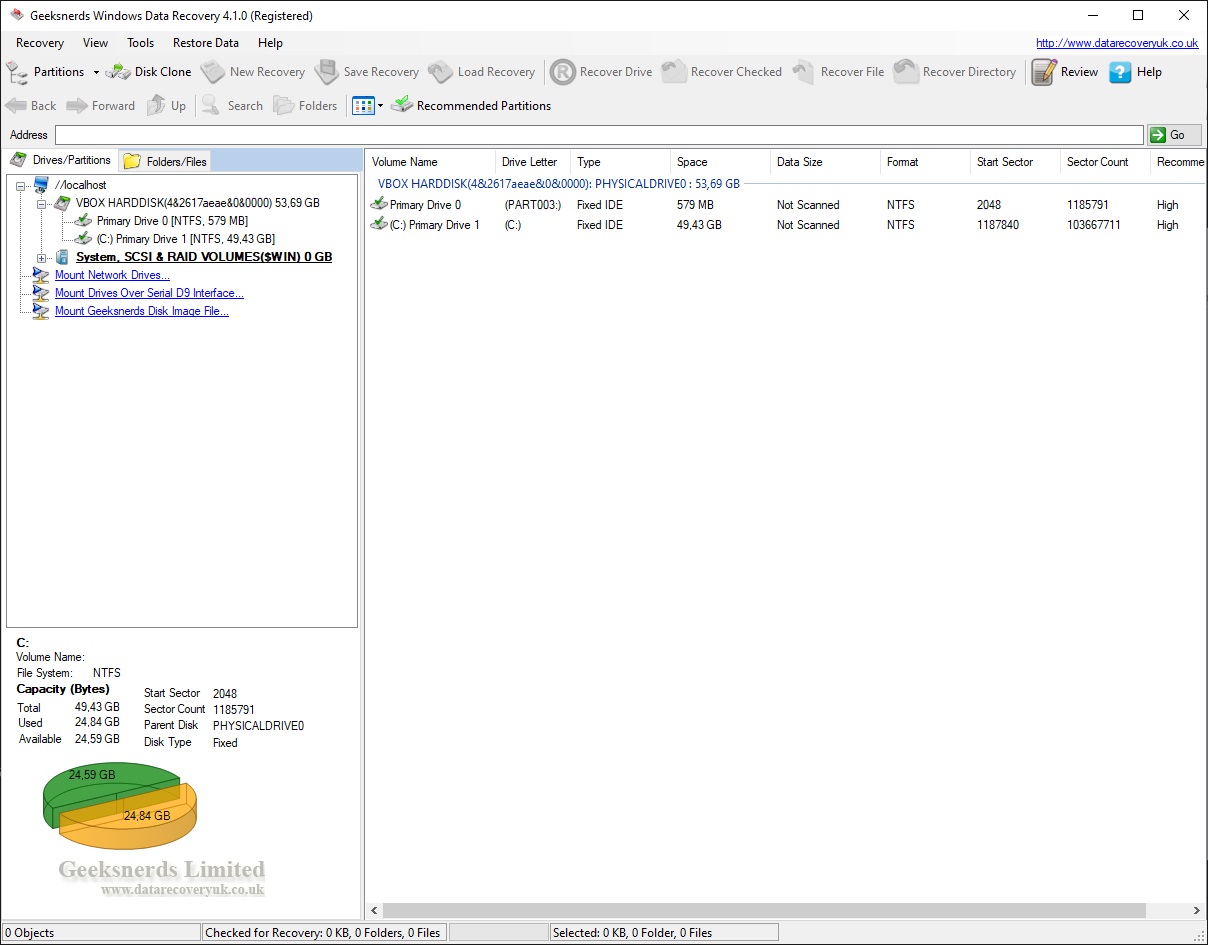Select the 49,43 GB space cell in the list
This screenshot has width=1208, height=945.
(x=699, y=225)
